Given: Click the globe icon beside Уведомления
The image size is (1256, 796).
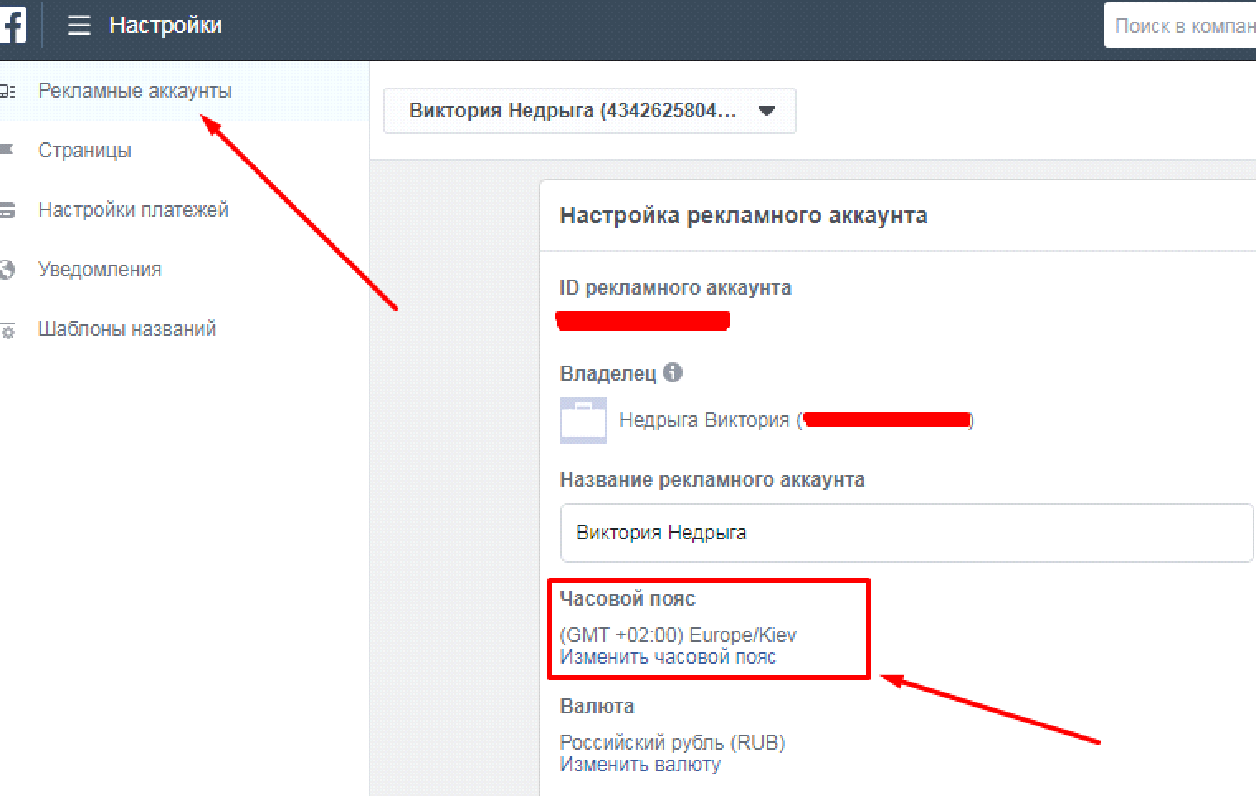Looking at the screenshot, I should (7, 270).
